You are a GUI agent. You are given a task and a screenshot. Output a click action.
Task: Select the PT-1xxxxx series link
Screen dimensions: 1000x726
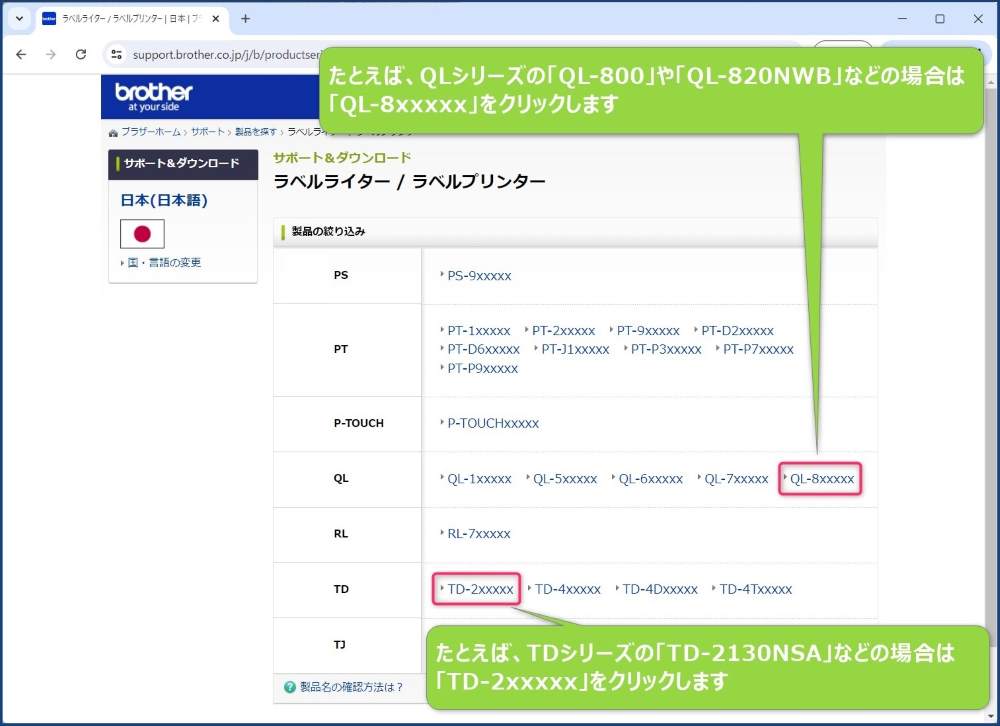[479, 331]
